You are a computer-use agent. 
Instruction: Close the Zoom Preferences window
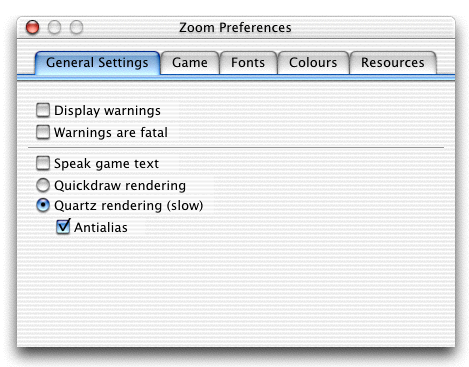[x=33, y=27]
